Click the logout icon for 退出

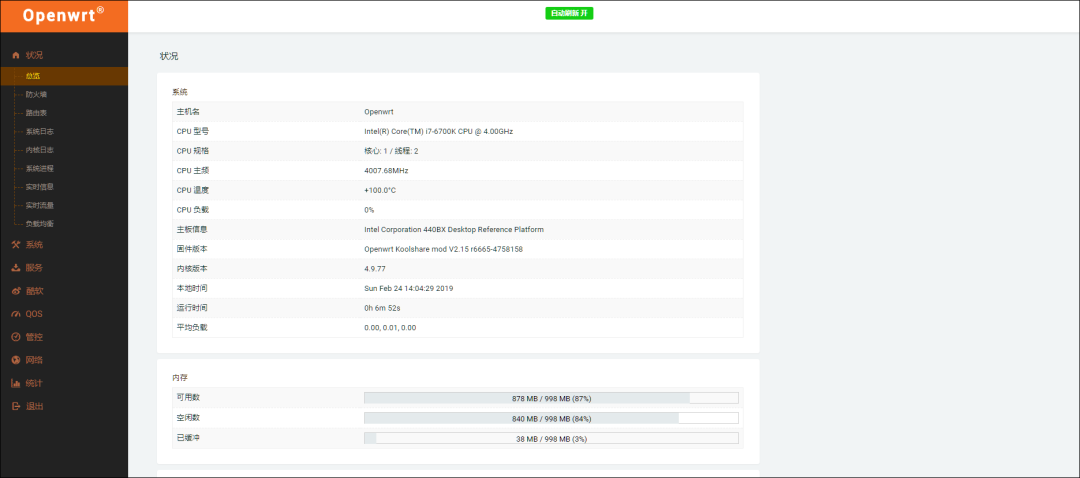pyautogui.click(x=15, y=406)
